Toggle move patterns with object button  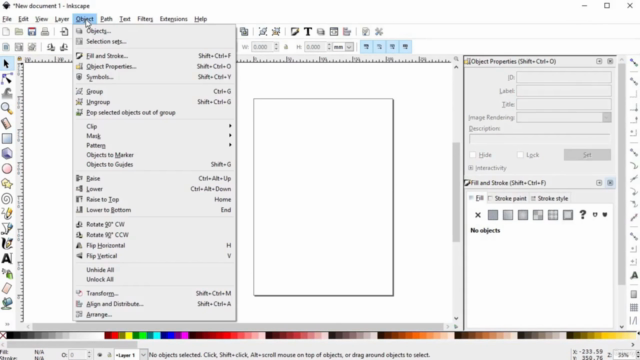[405, 47]
